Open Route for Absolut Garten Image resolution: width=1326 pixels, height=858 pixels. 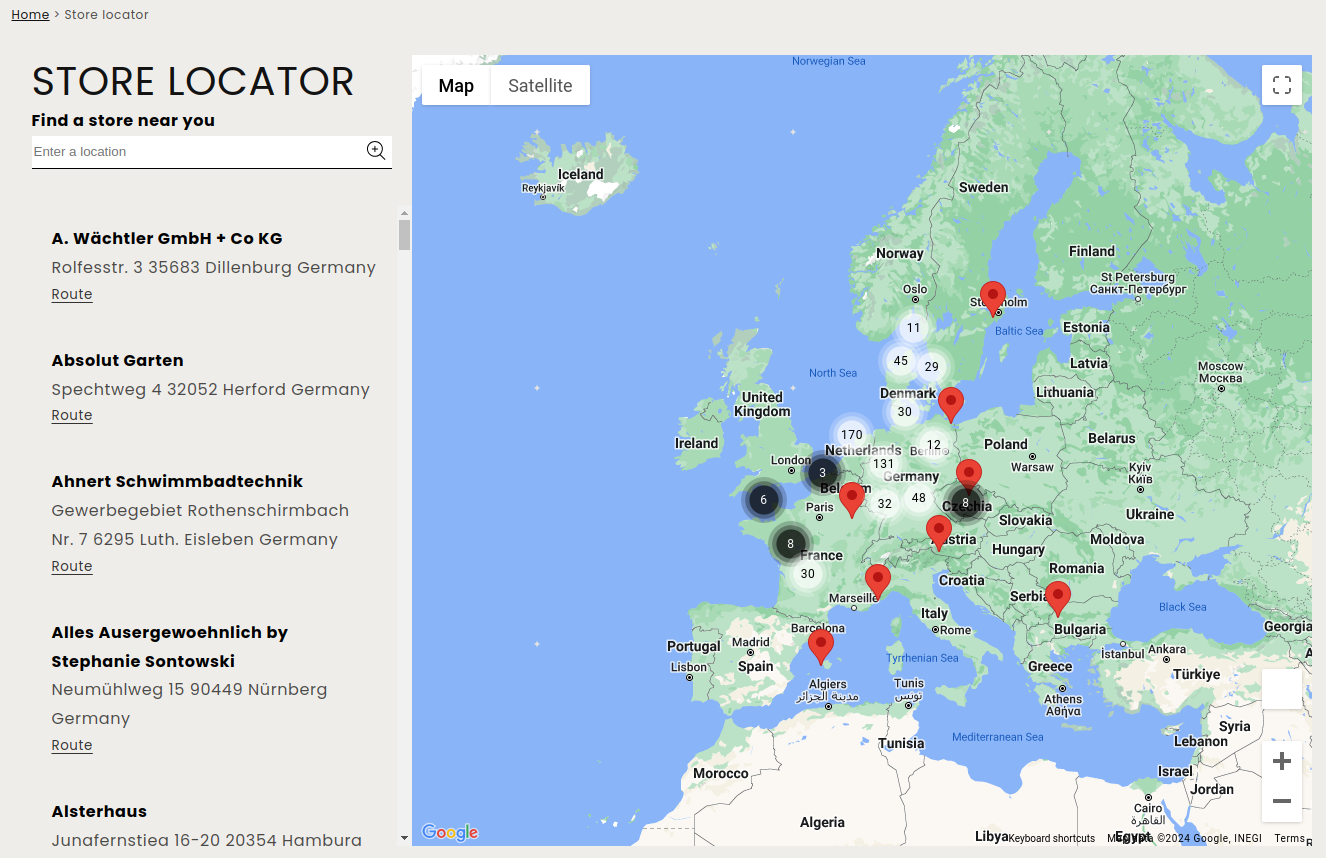[x=72, y=415]
